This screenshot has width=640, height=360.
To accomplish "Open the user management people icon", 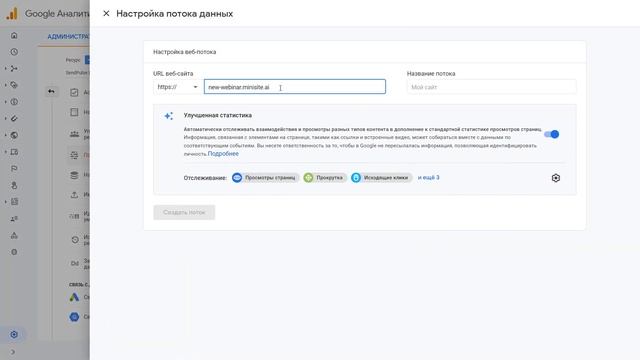I will tap(74, 134).
